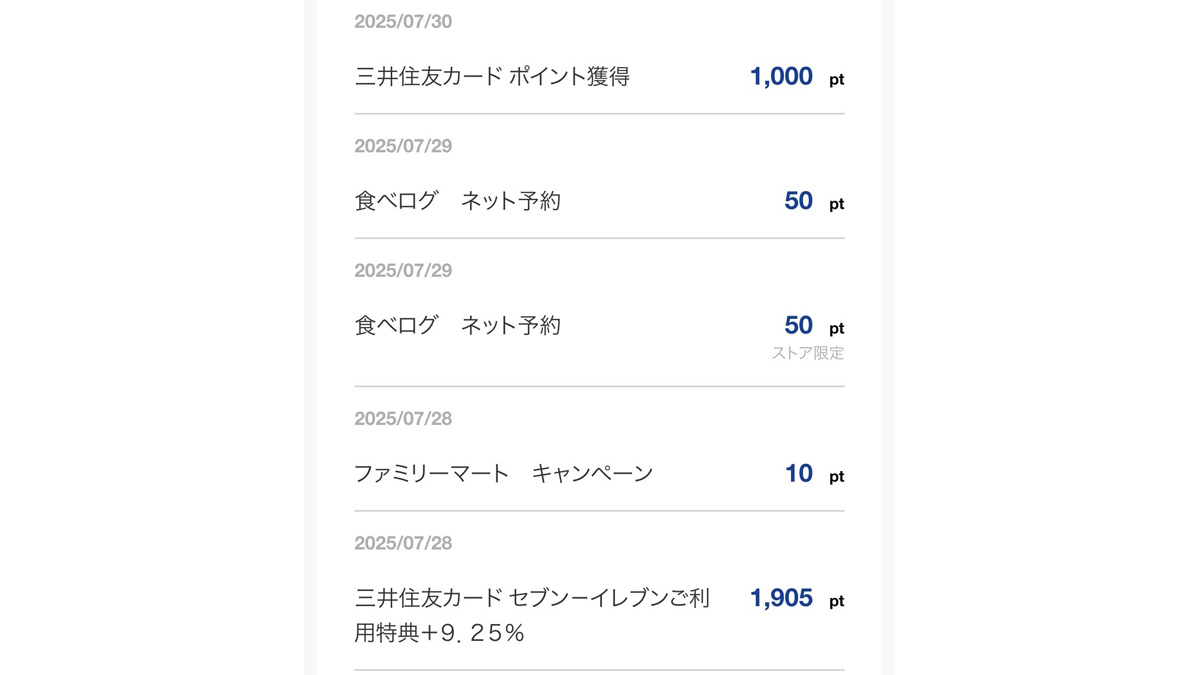Select 50 pt value above ストア限定
This screenshot has width=1200, height=675.
[798, 325]
